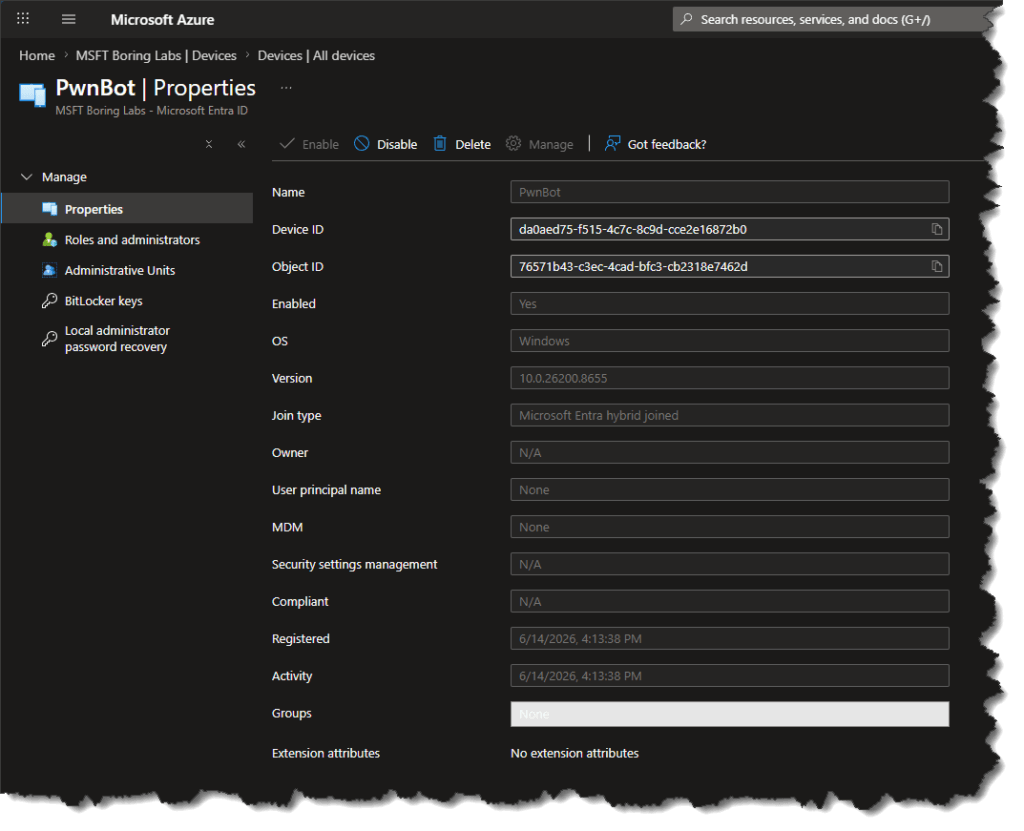Click the highlighted Groups field
The height and width of the screenshot is (831, 1024).
pos(729,714)
